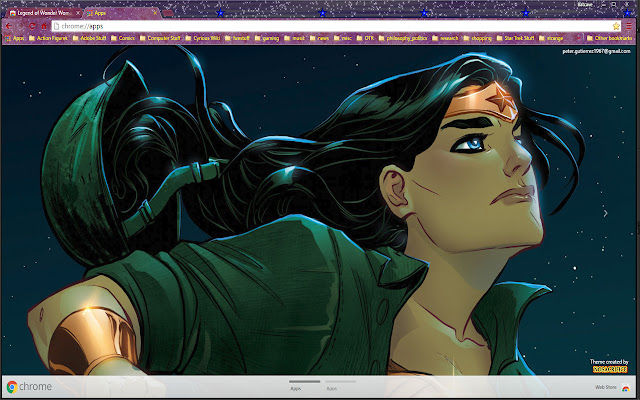This screenshot has width=640, height=400.
Task: Expand the Star Trek Stuff folder
Action: [516, 38]
